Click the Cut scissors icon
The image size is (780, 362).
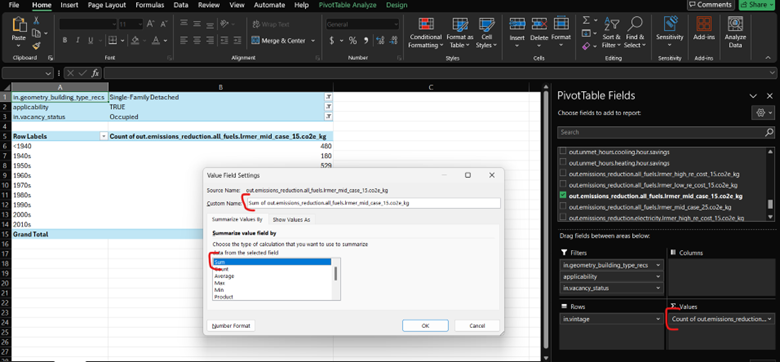pyautogui.click(x=36, y=20)
